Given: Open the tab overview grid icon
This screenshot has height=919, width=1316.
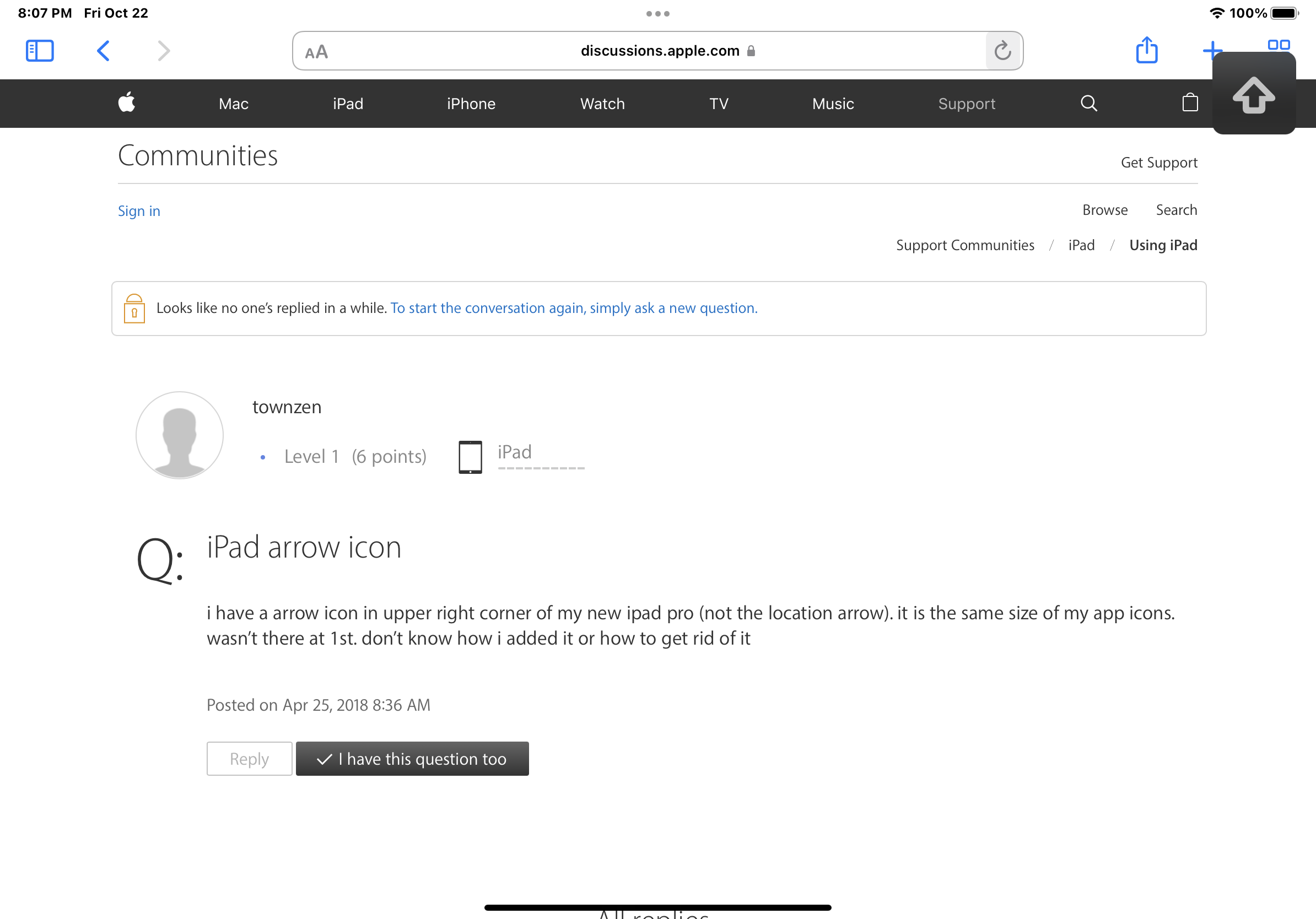Looking at the screenshot, I should coord(1278,44).
